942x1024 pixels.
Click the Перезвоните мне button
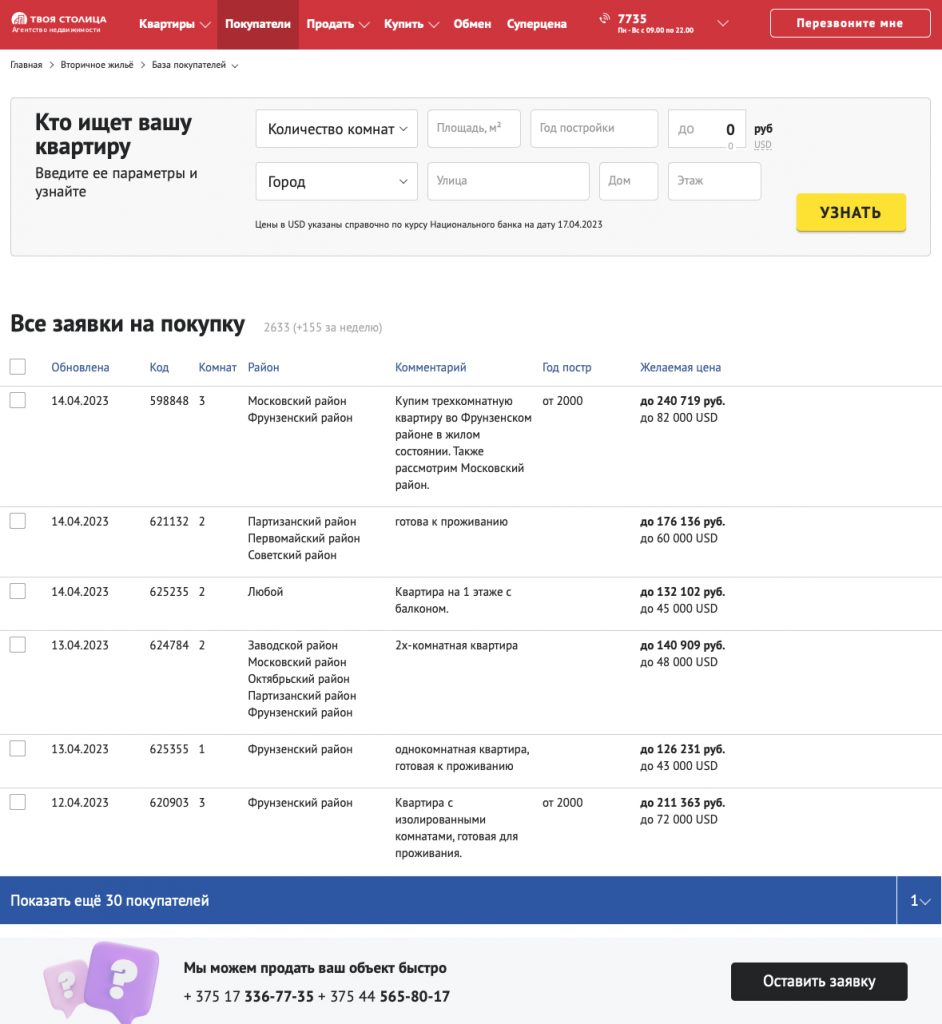(x=850, y=24)
